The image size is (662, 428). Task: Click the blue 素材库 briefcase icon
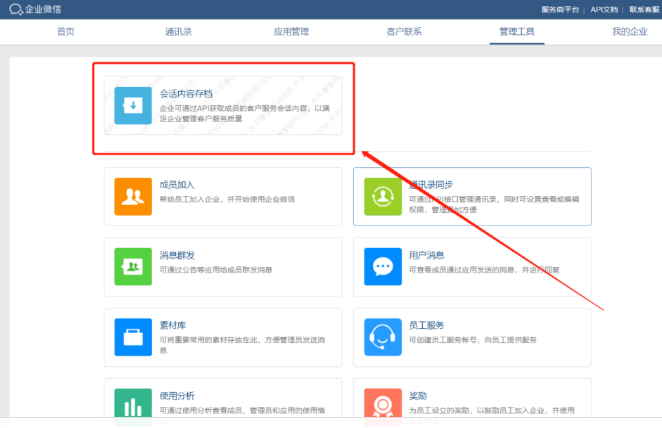click(133, 337)
